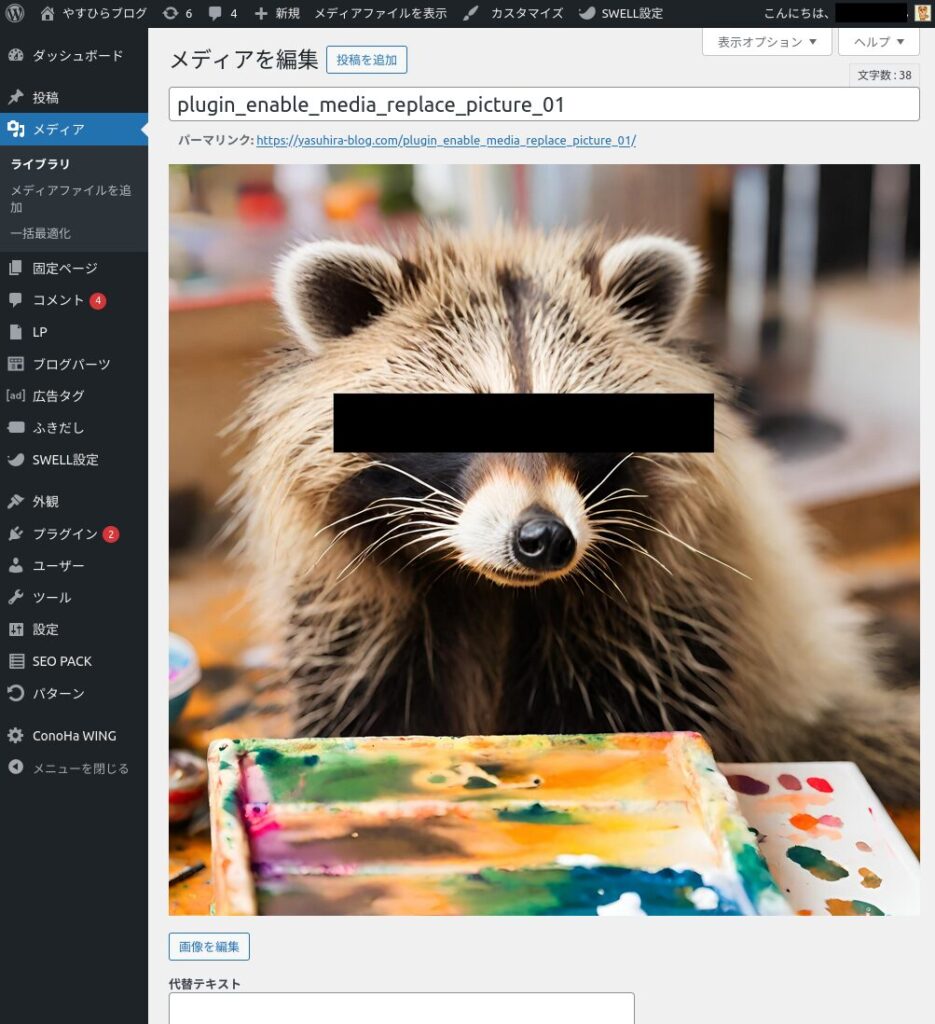Expand the 表示オプション dropdown
This screenshot has width=935, height=1024.
767,42
